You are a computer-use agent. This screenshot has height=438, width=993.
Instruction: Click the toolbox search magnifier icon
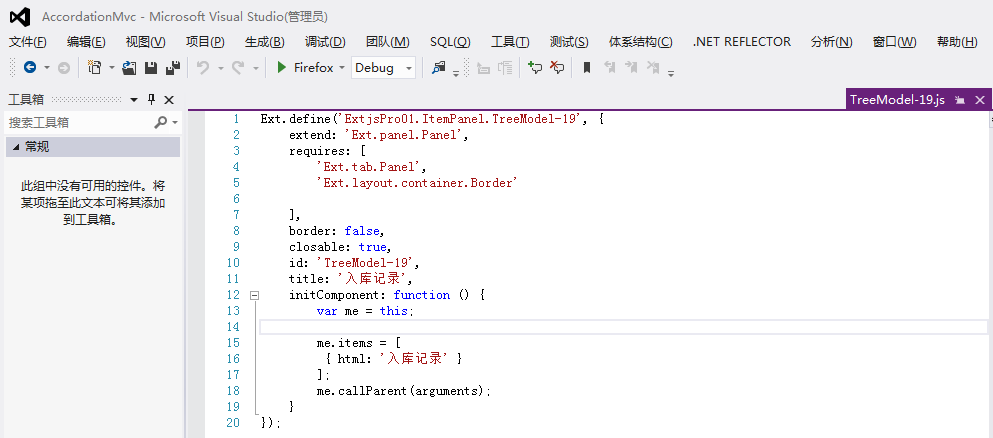[x=161, y=122]
